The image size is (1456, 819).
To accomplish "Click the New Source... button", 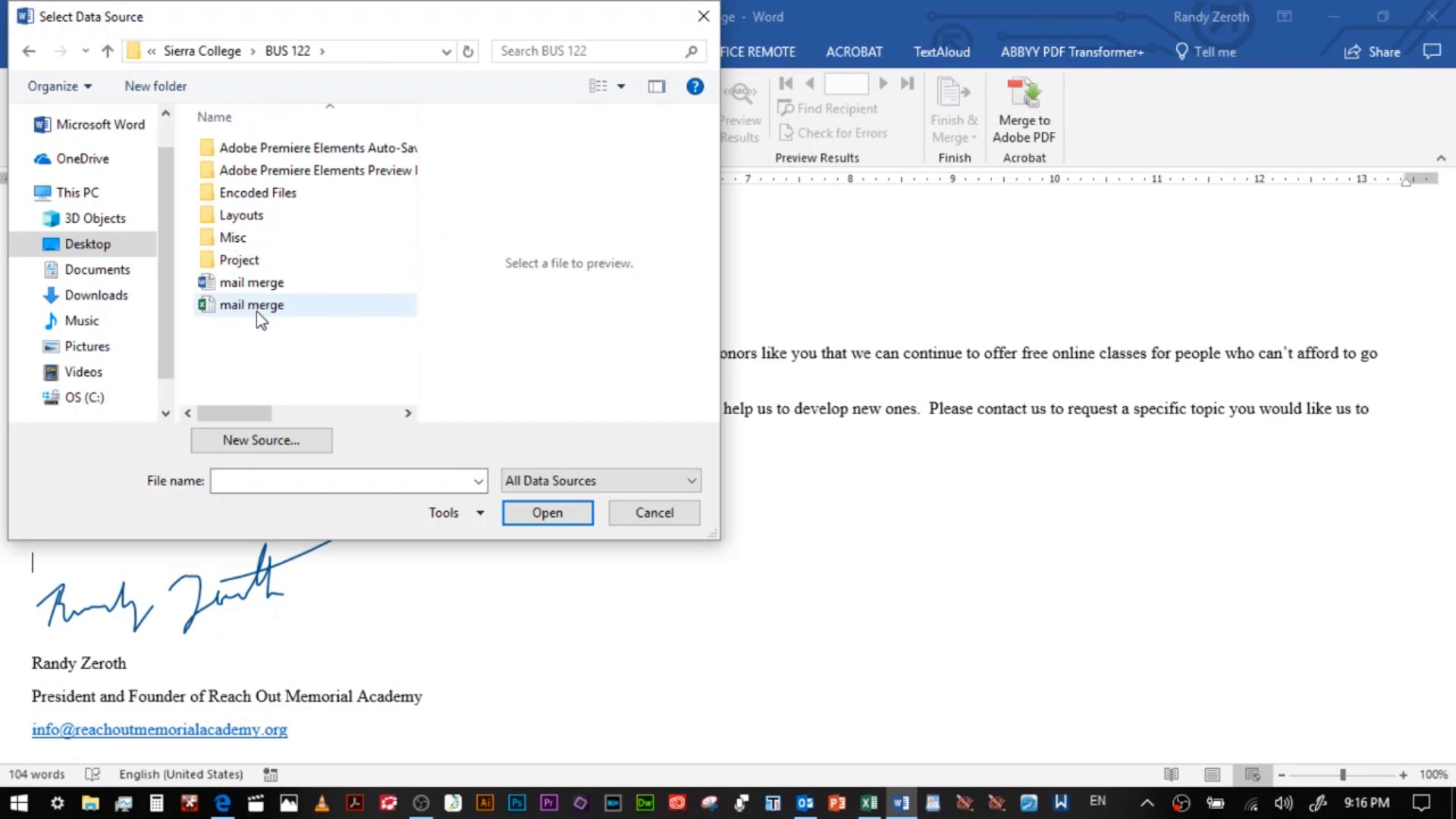I will pyautogui.click(x=262, y=441).
